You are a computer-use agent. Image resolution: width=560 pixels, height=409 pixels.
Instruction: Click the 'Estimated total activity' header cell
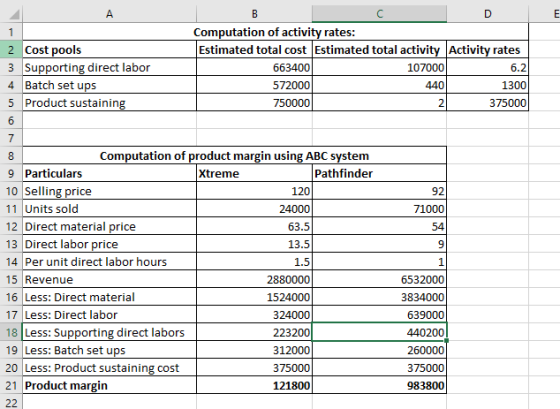point(379,50)
